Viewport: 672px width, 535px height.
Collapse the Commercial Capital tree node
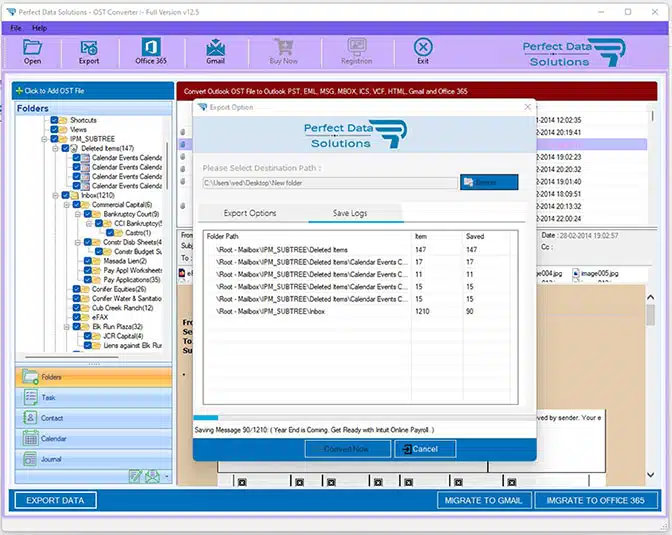(x=66, y=204)
